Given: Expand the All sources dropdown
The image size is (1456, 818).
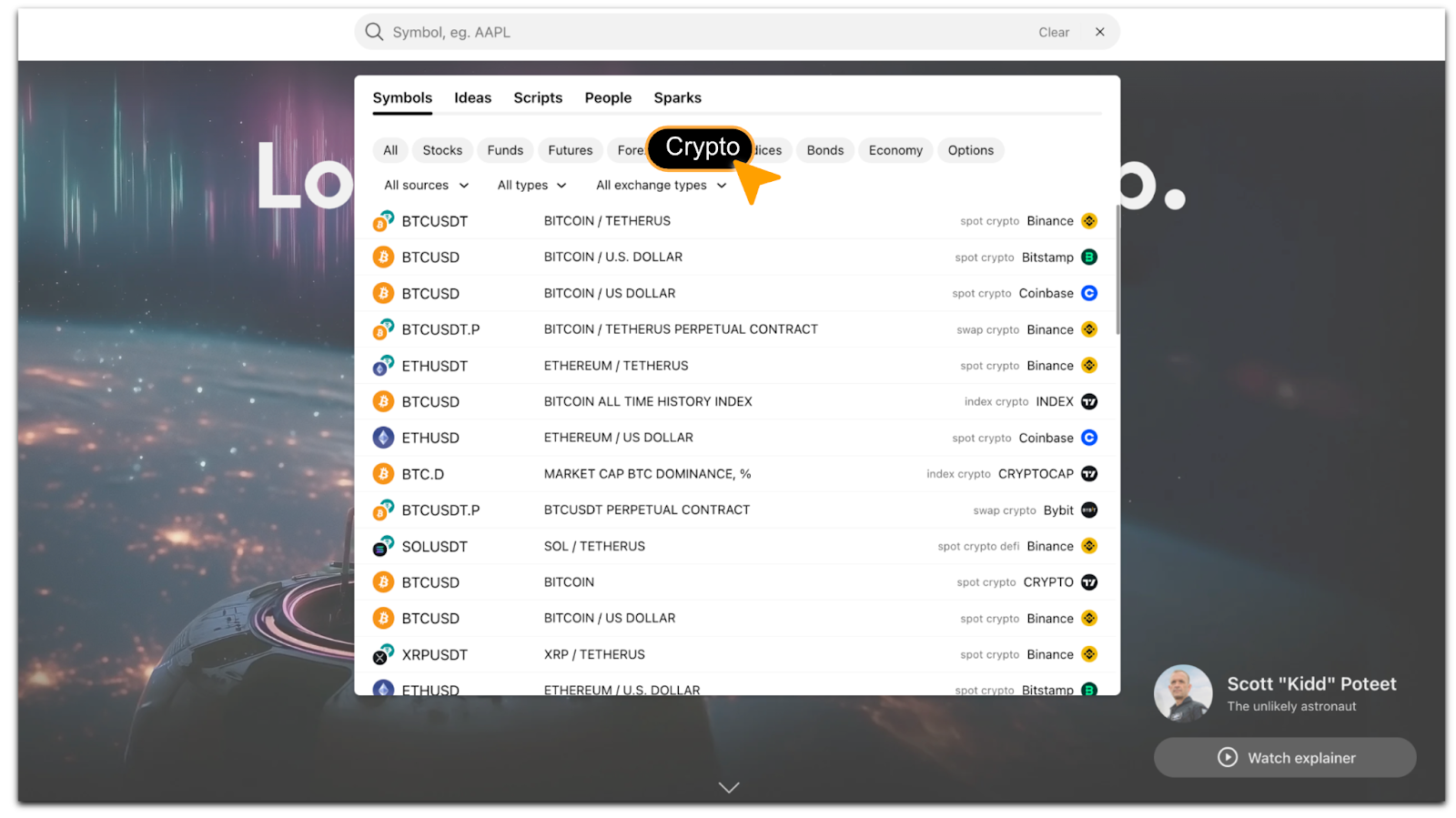Looking at the screenshot, I should click(426, 186).
